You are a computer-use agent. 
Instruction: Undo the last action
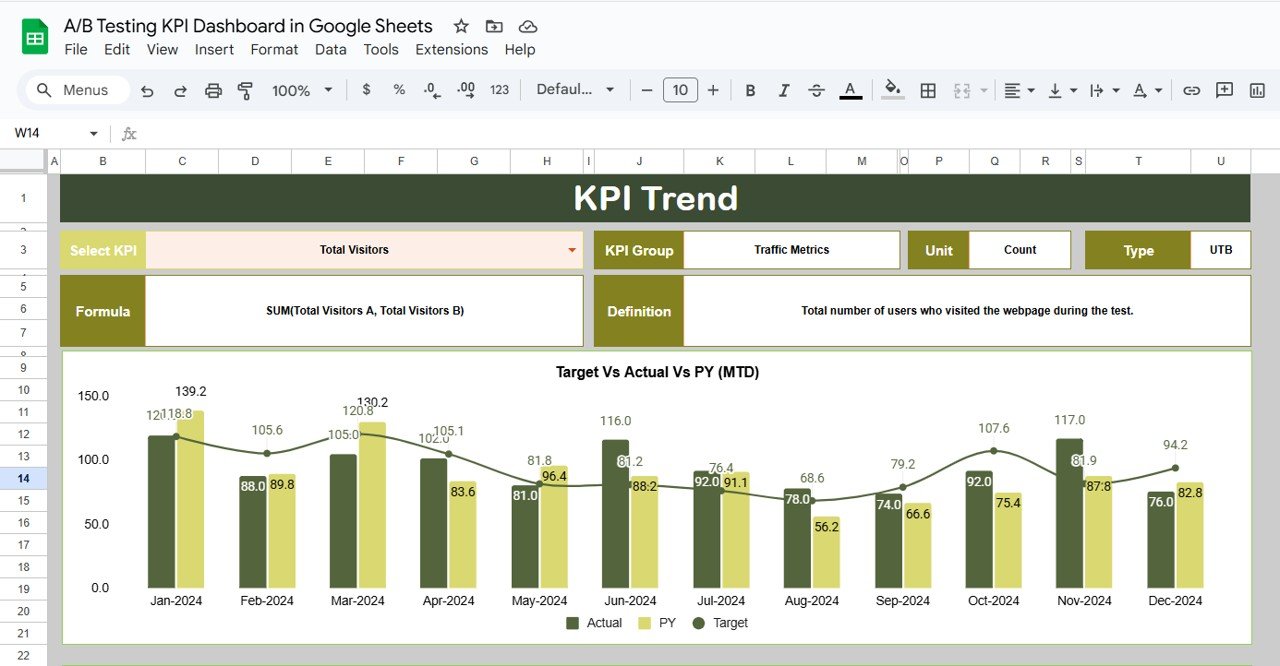148,89
